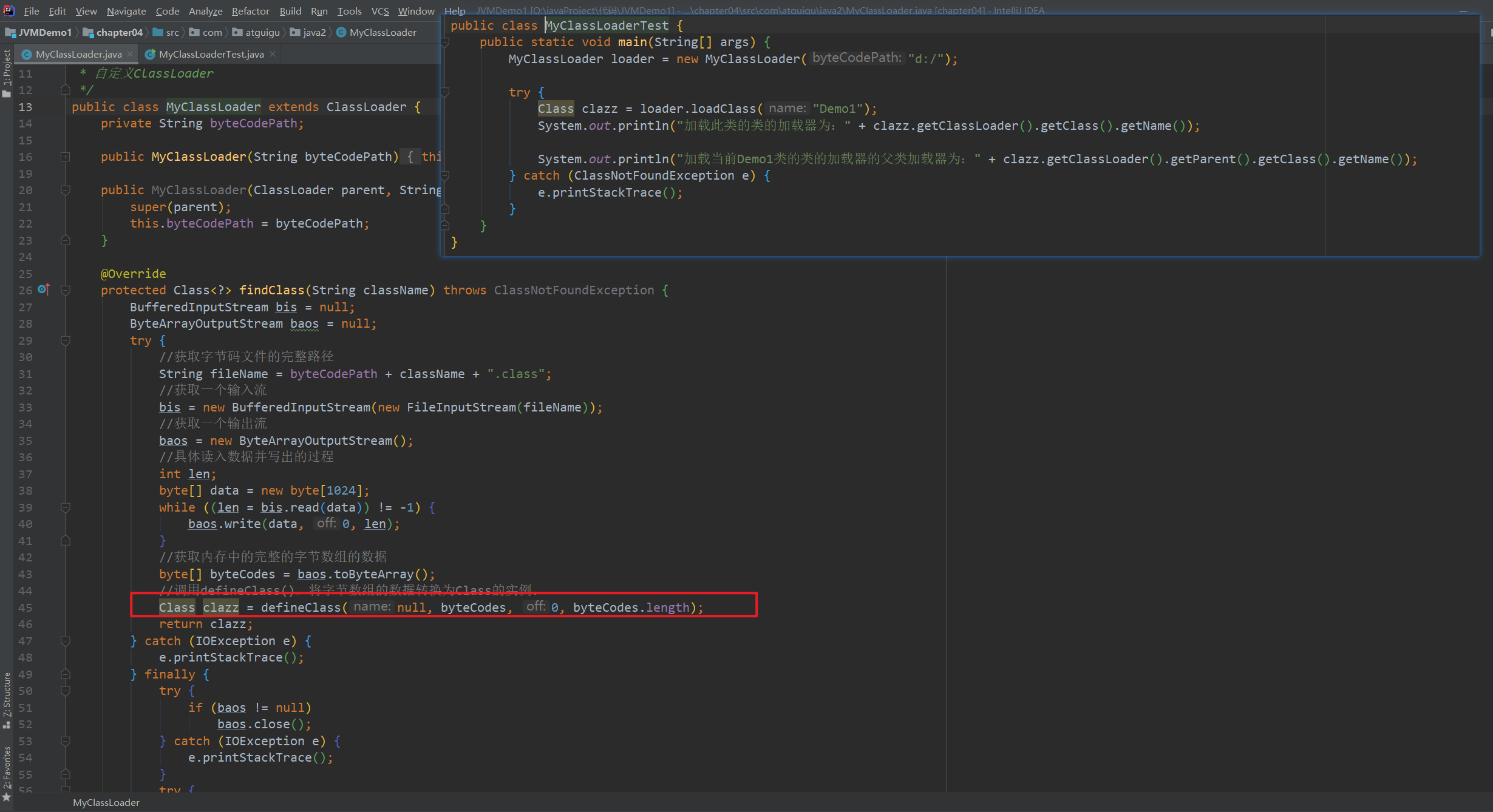Click line number 45 in gutter
Image resolution: width=1493 pixels, height=812 pixels.
(x=26, y=607)
